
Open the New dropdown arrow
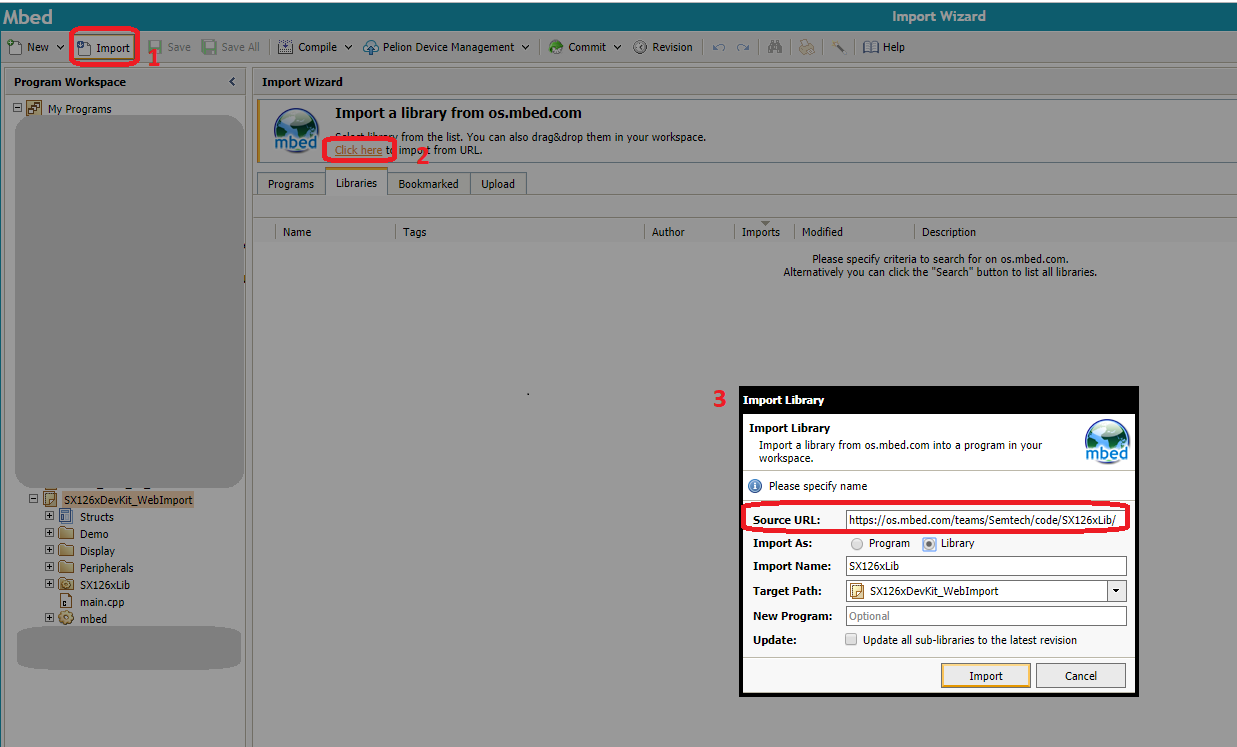[60, 47]
